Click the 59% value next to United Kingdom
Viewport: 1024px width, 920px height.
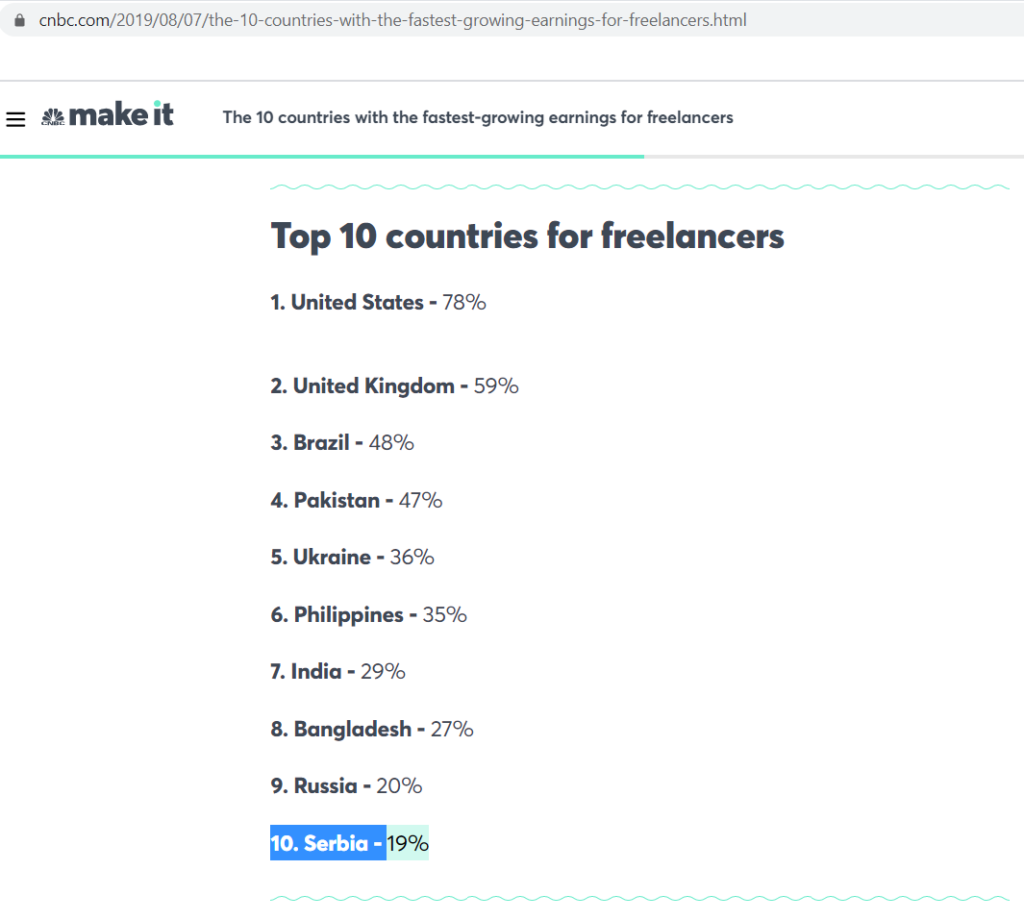[496, 386]
